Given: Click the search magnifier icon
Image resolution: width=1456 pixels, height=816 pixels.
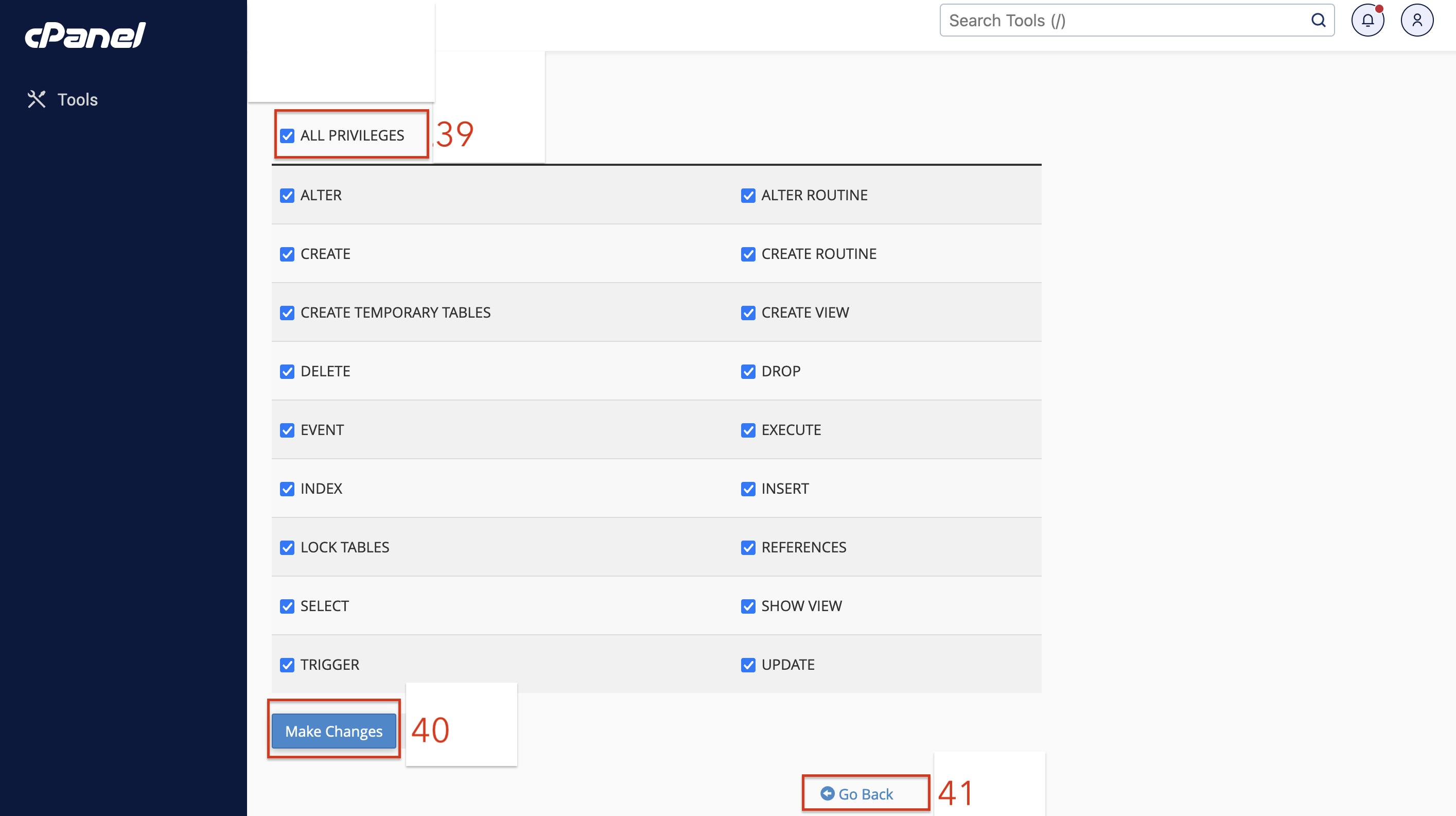Looking at the screenshot, I should click(x=1318, y=21).
